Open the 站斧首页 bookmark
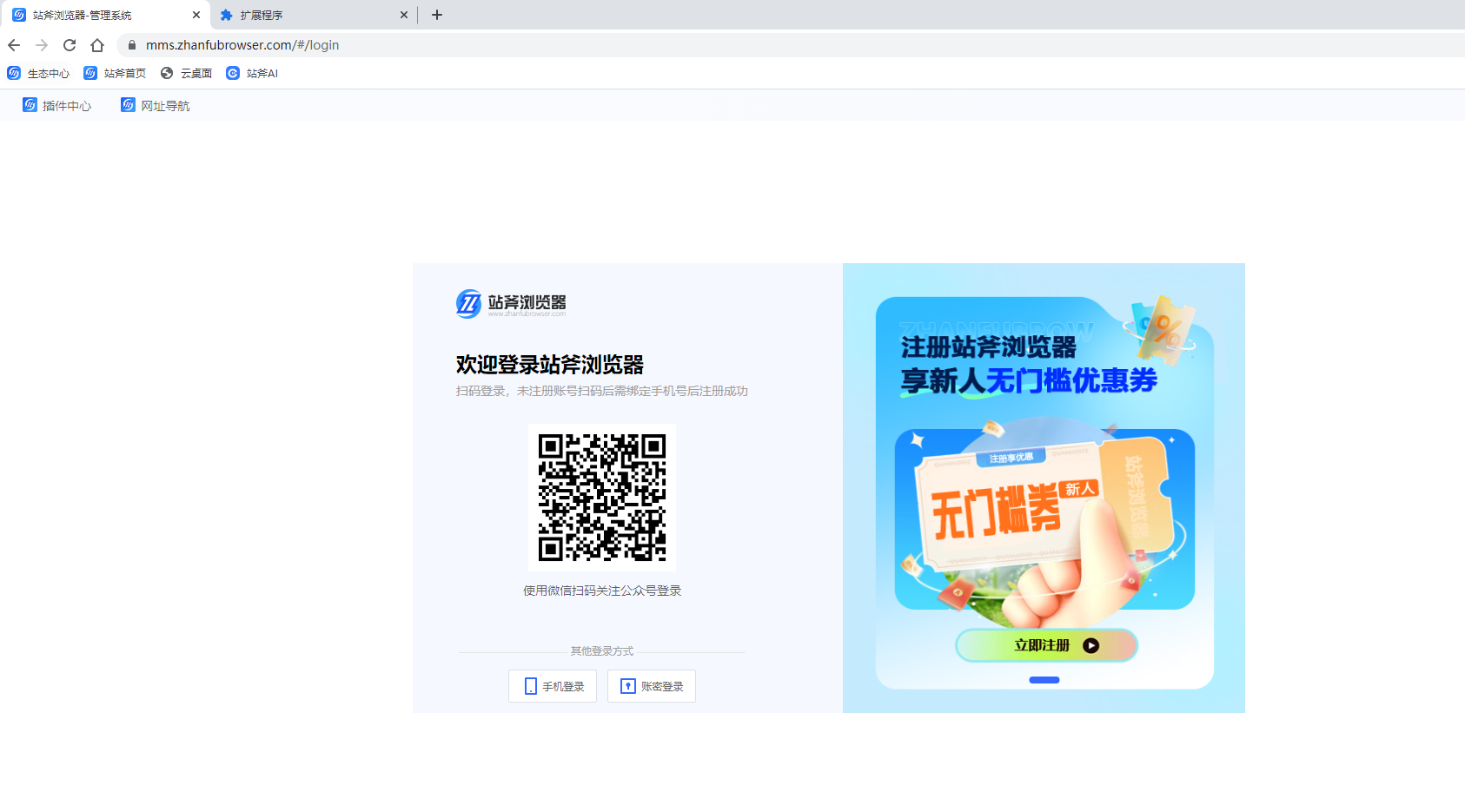This screenshot has width=1465, height=812. tap(115, 73)
